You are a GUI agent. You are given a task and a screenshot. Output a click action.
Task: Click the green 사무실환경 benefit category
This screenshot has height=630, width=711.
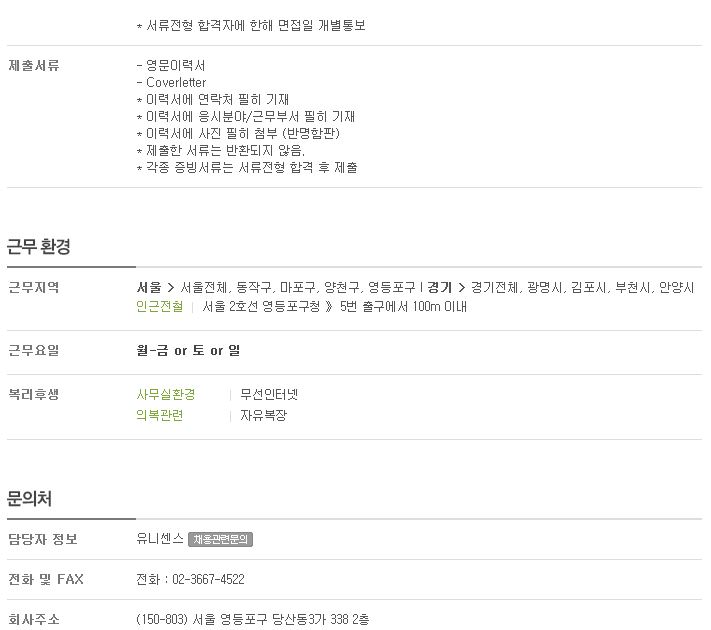[x=166, y=394]
